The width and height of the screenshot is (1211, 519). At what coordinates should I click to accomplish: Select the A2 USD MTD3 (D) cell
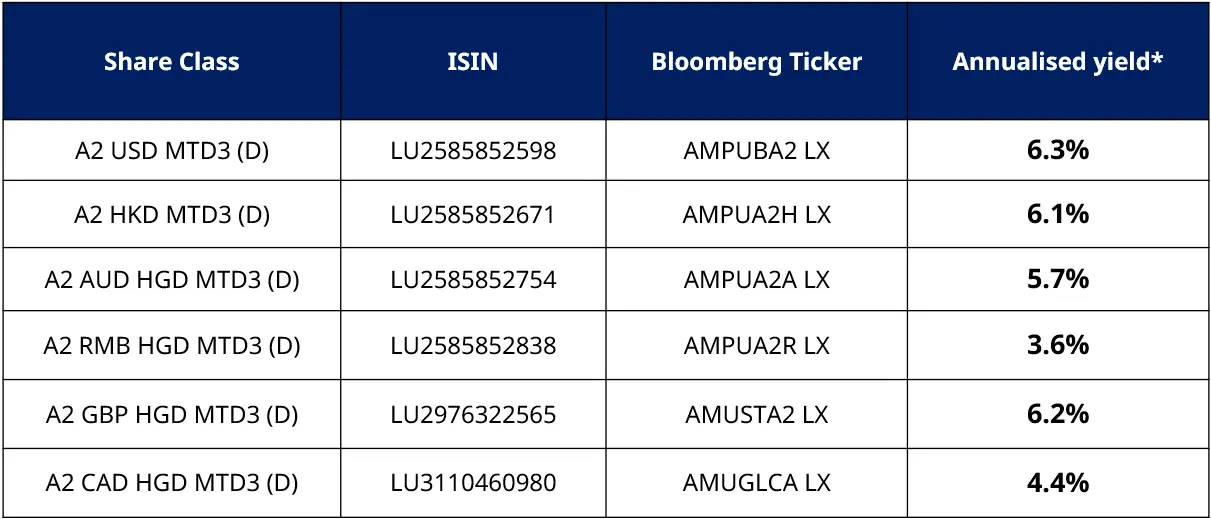click(172, 151)
